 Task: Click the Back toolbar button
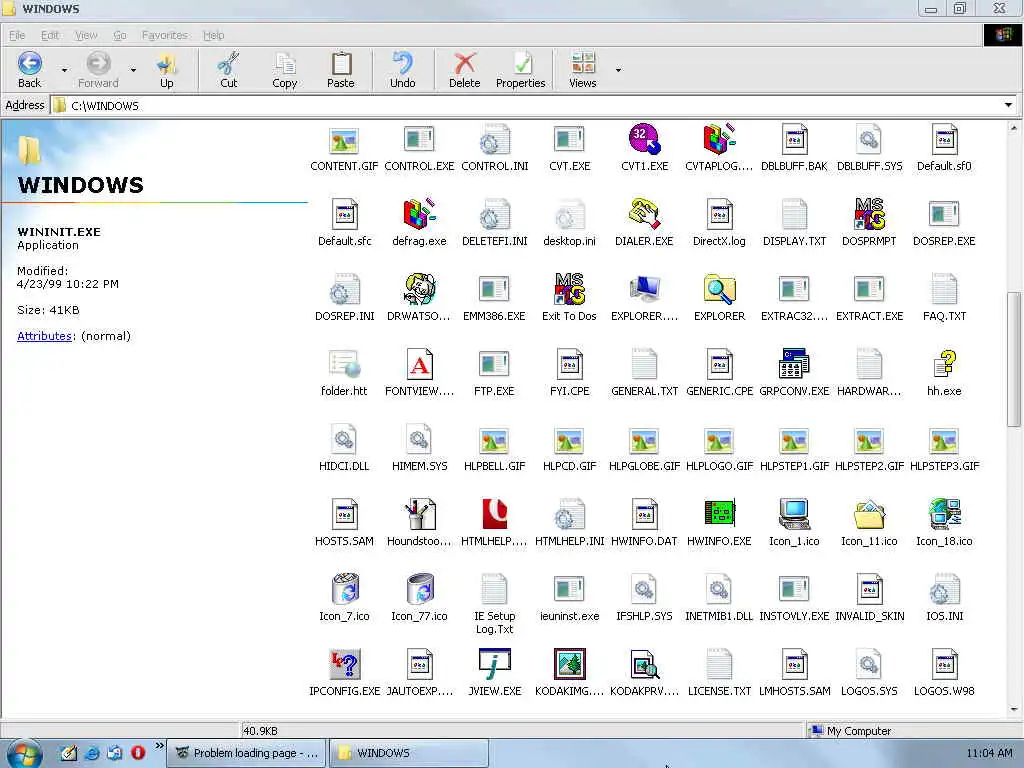[x=29, y=69]
